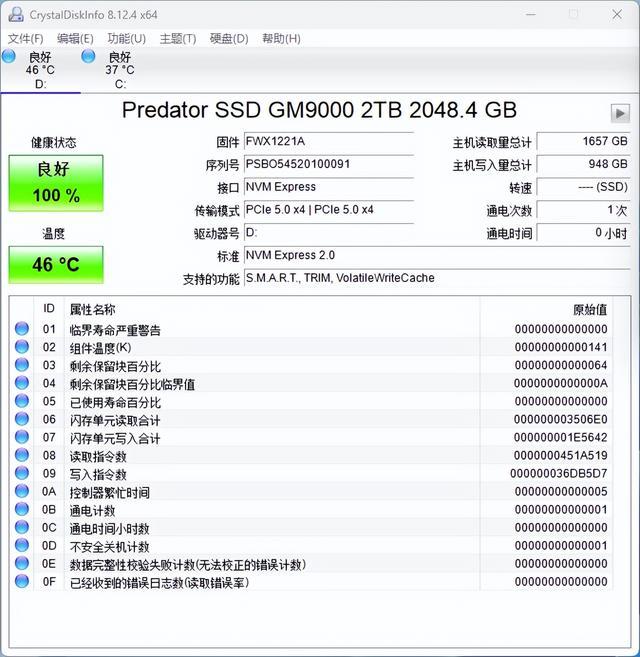Click the ID column header
The image size is (640, 657).
(x=49, y=309)
